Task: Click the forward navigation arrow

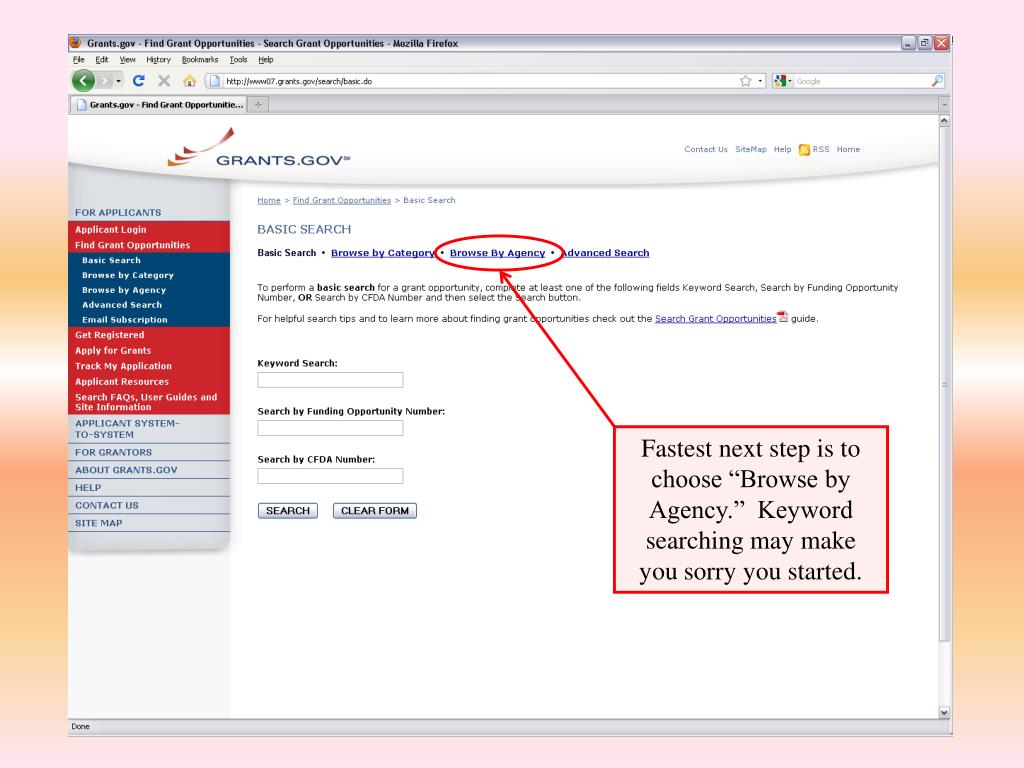Action: (x=104, y=81)
